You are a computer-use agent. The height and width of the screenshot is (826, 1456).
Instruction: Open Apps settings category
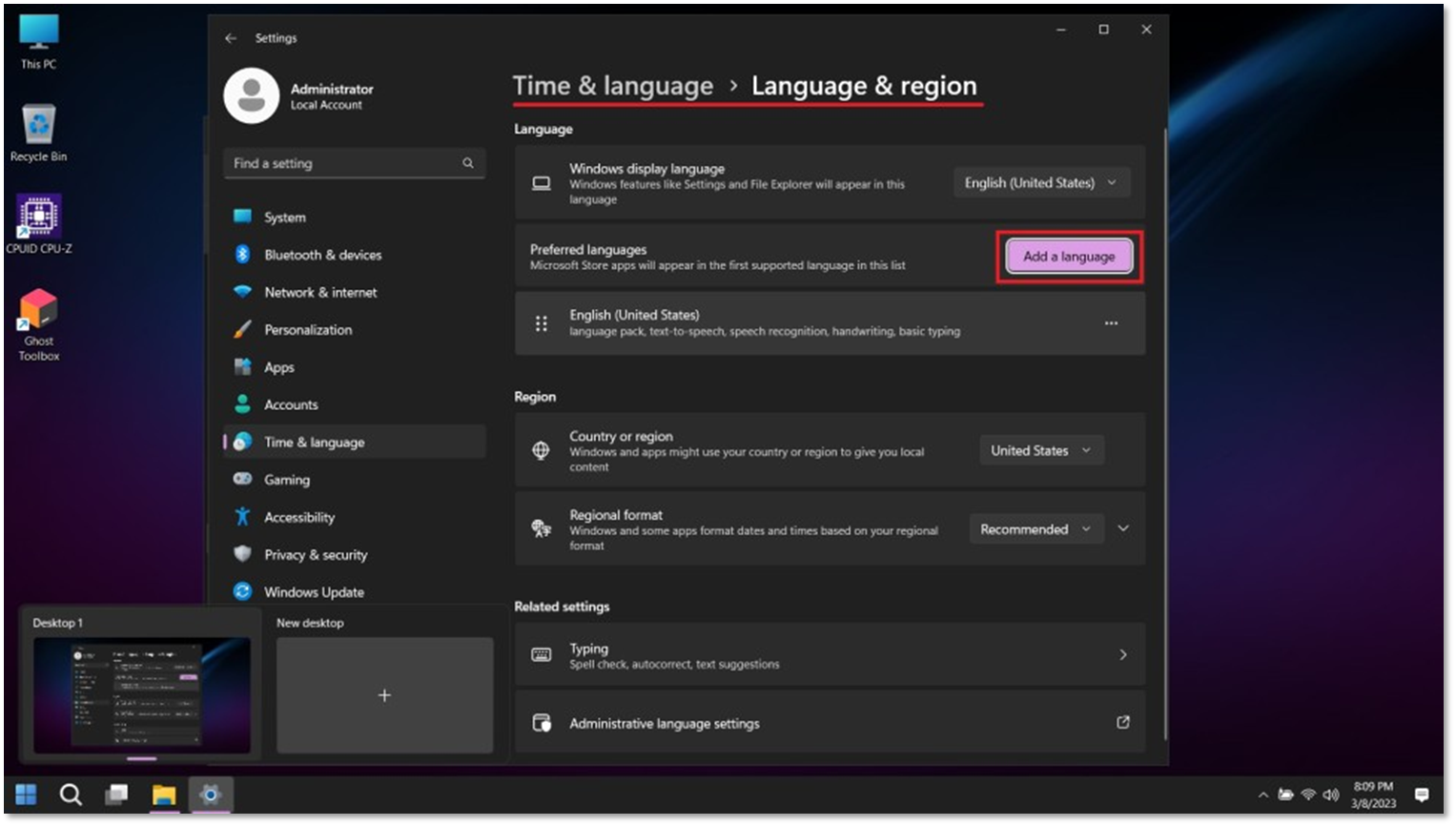[x=354, y=367]
